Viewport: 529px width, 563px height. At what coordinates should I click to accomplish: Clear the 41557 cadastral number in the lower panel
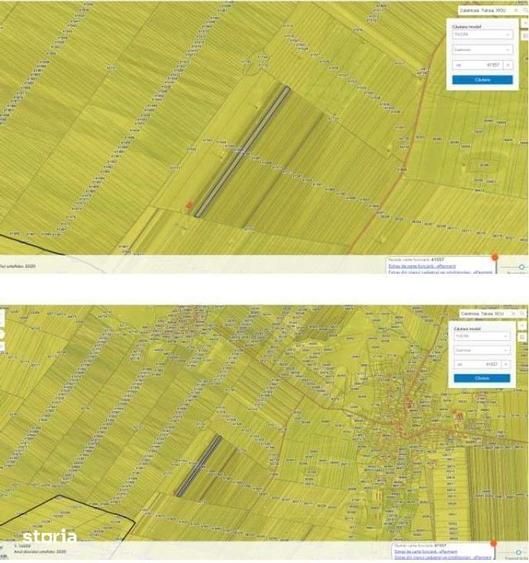(x=506, y=364)
